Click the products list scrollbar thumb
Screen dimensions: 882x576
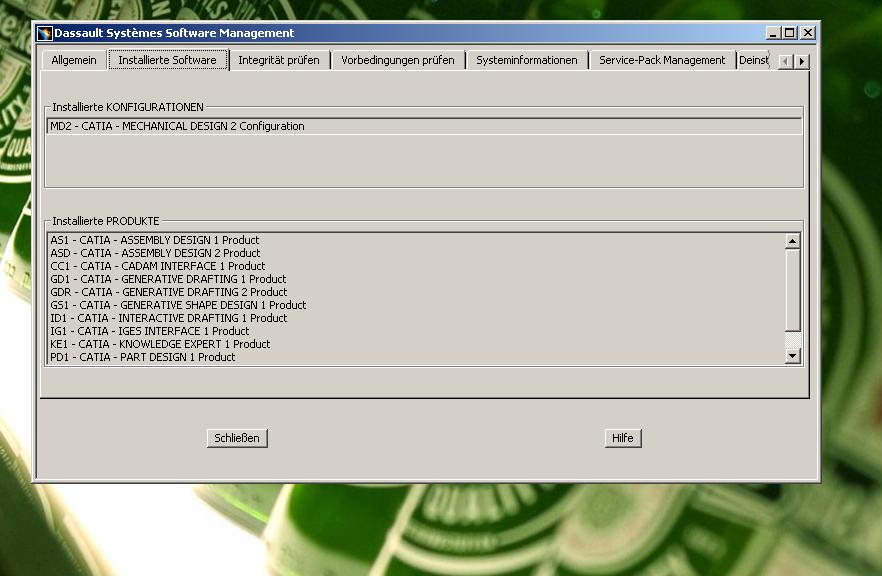click(x=793, y=290)
